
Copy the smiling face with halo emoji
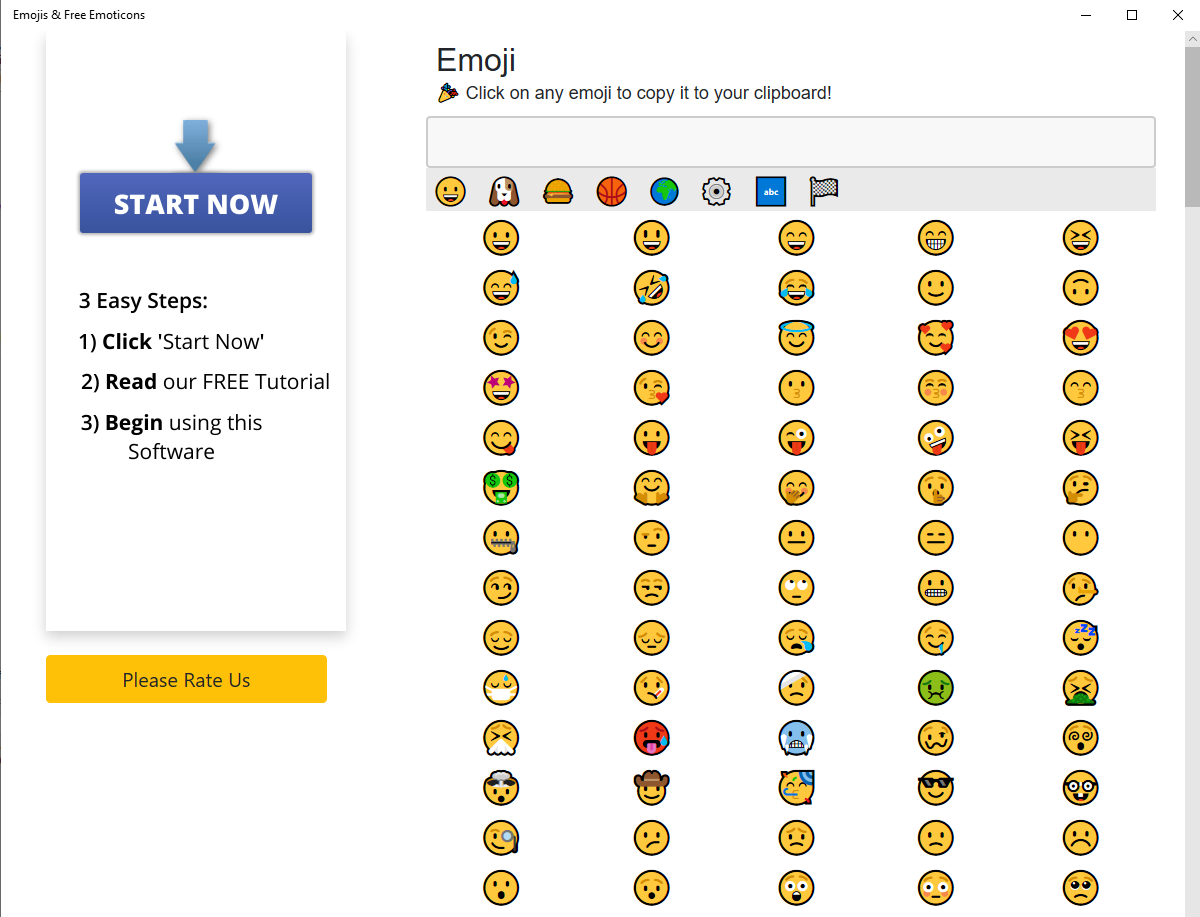(796, 338)
